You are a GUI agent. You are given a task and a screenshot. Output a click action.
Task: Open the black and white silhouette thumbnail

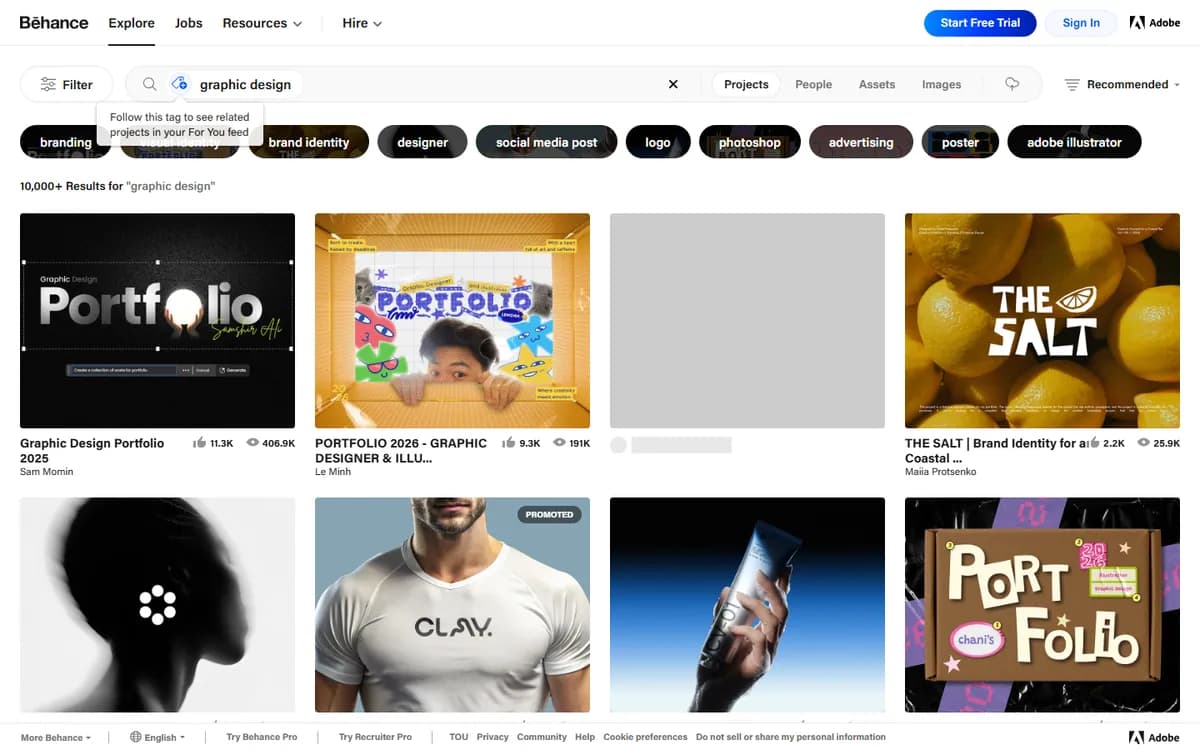pyautogui.click(x=157, y=604)
